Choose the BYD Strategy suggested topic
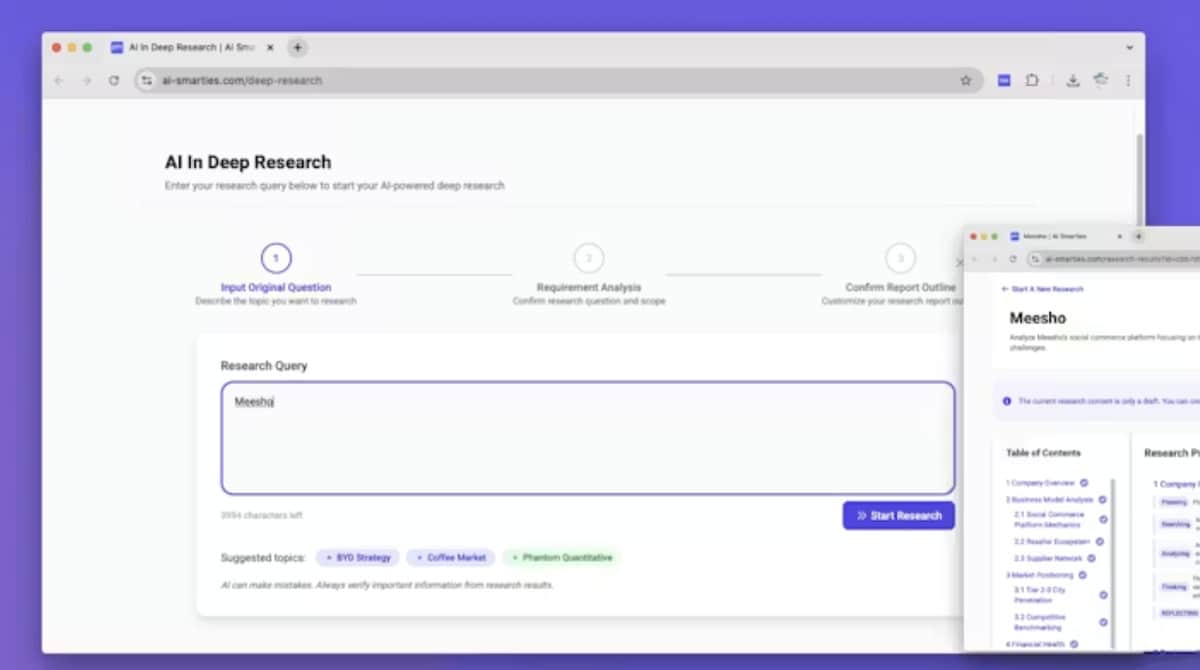 pyautogui.click(x=358, y=557)
